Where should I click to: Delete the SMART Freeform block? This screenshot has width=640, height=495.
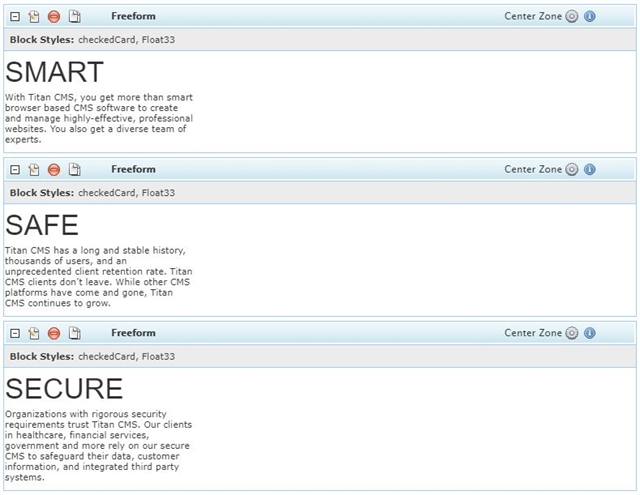(x=54, y=16)
